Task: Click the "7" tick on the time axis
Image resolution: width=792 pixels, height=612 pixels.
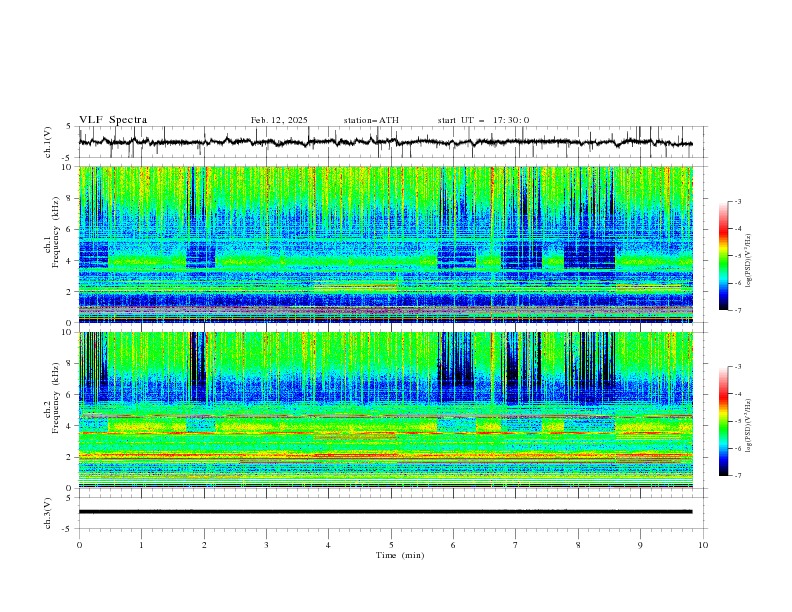Action: pos(516,545)
